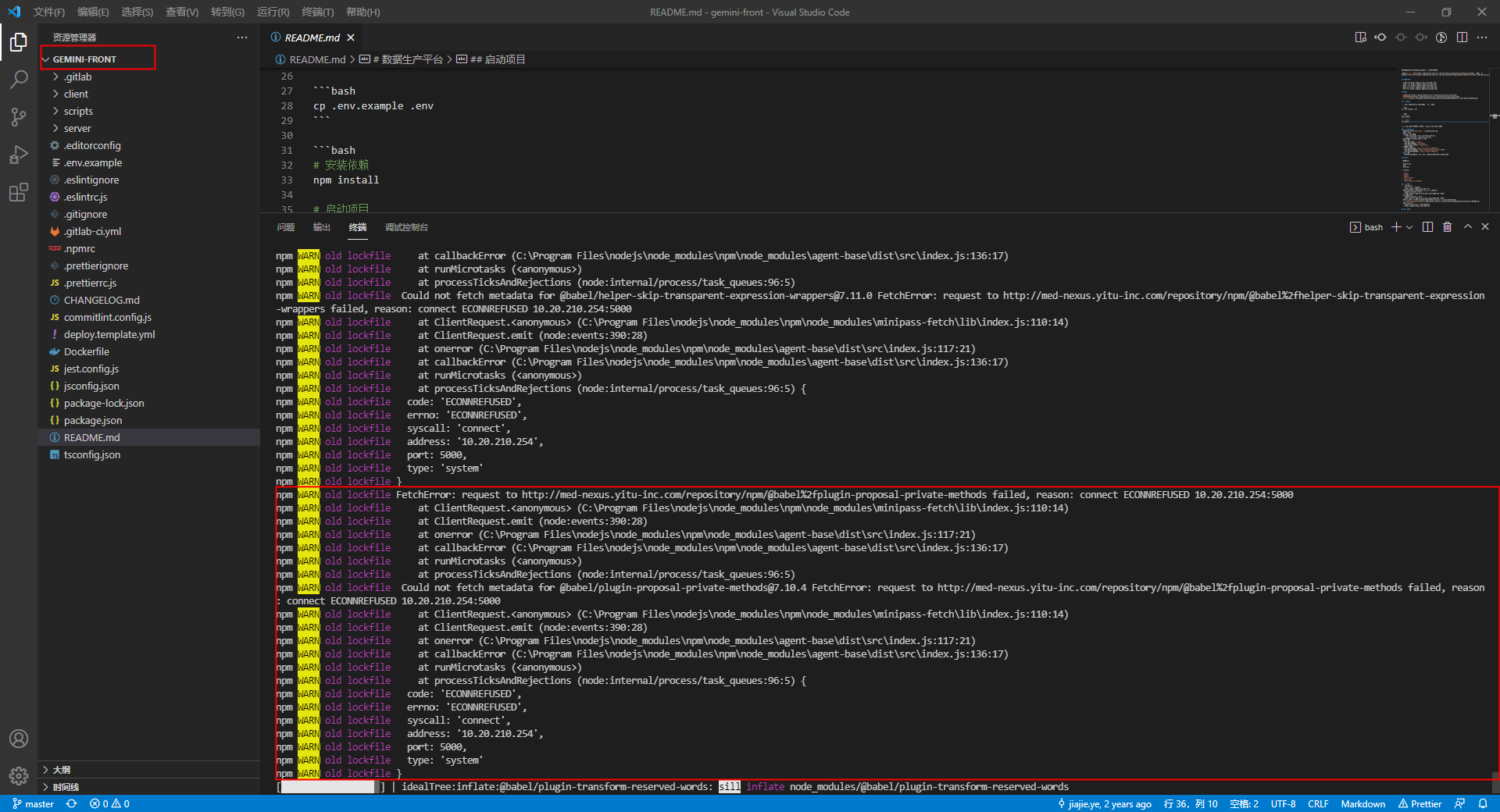The height and width of the screenshot is (812, 1500).
Task: Click the file history git icon in editor toolbar
Action: point(1441,37)
